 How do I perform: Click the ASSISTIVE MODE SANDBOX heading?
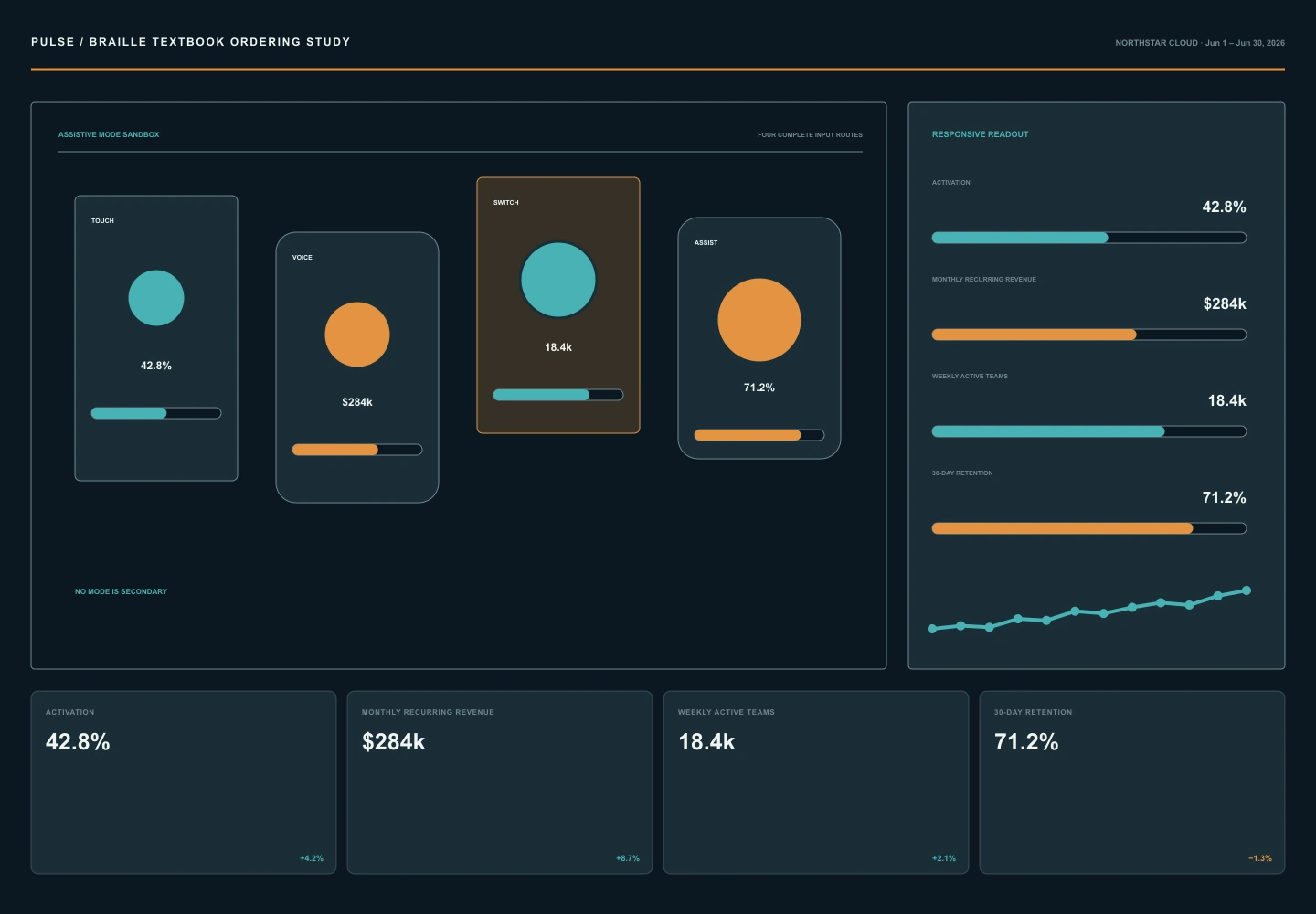[109, 134]
